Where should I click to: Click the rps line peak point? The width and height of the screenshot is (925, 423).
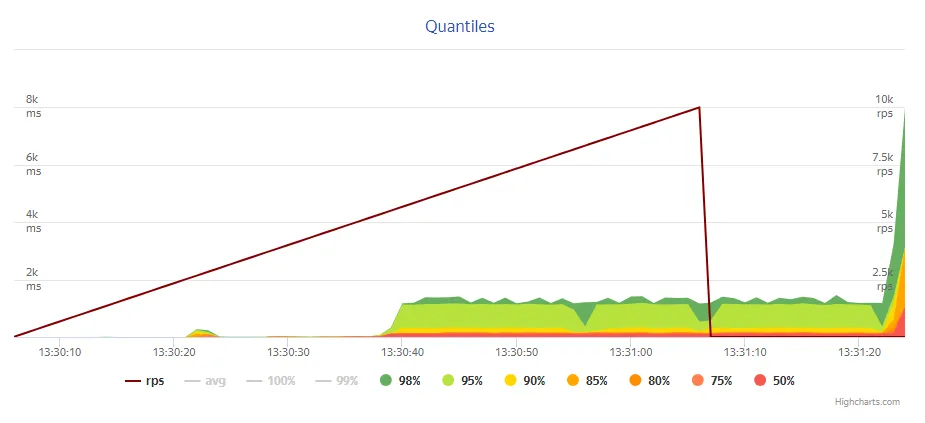(698, 107)
